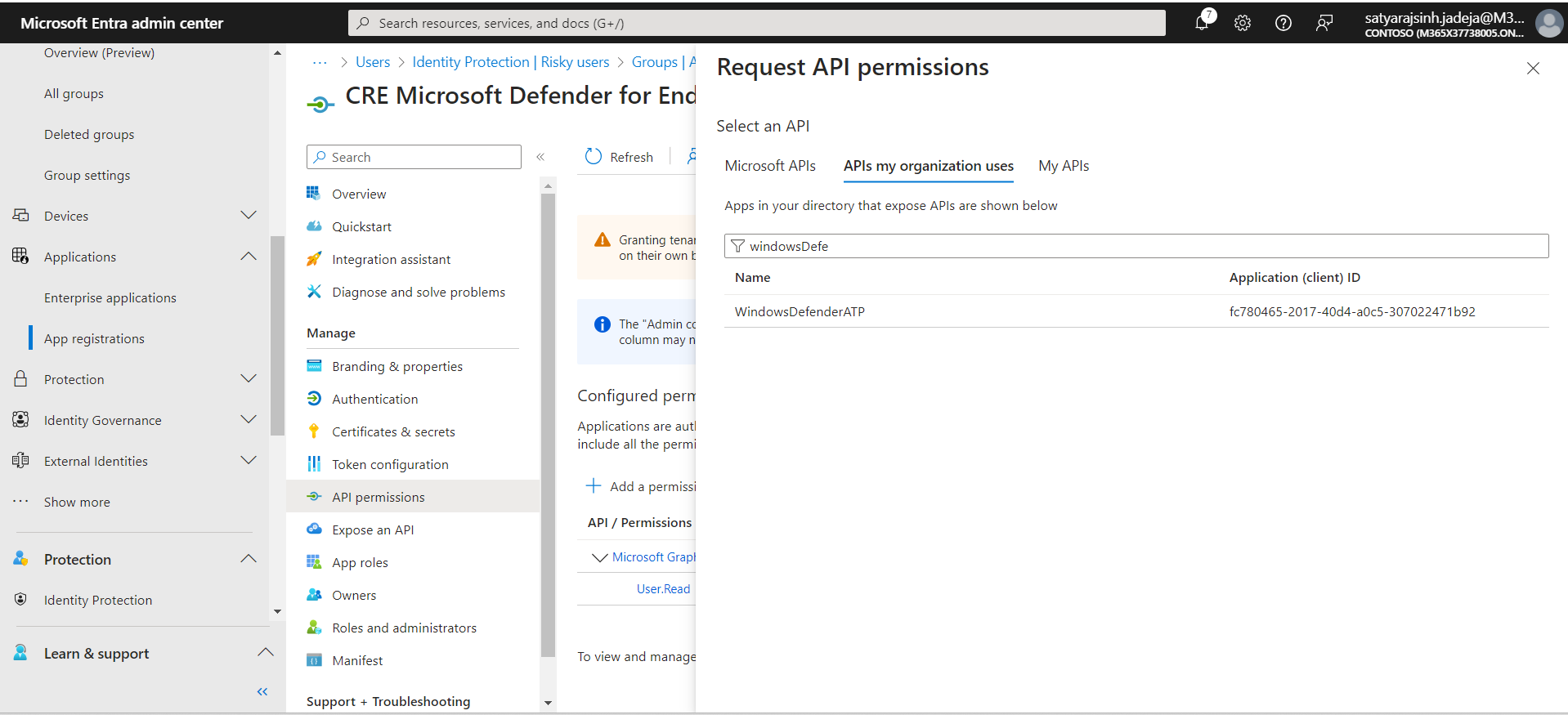1568x715 pixels.
Task: Close the Request API permissions panel
Action: pos(1533,69)
